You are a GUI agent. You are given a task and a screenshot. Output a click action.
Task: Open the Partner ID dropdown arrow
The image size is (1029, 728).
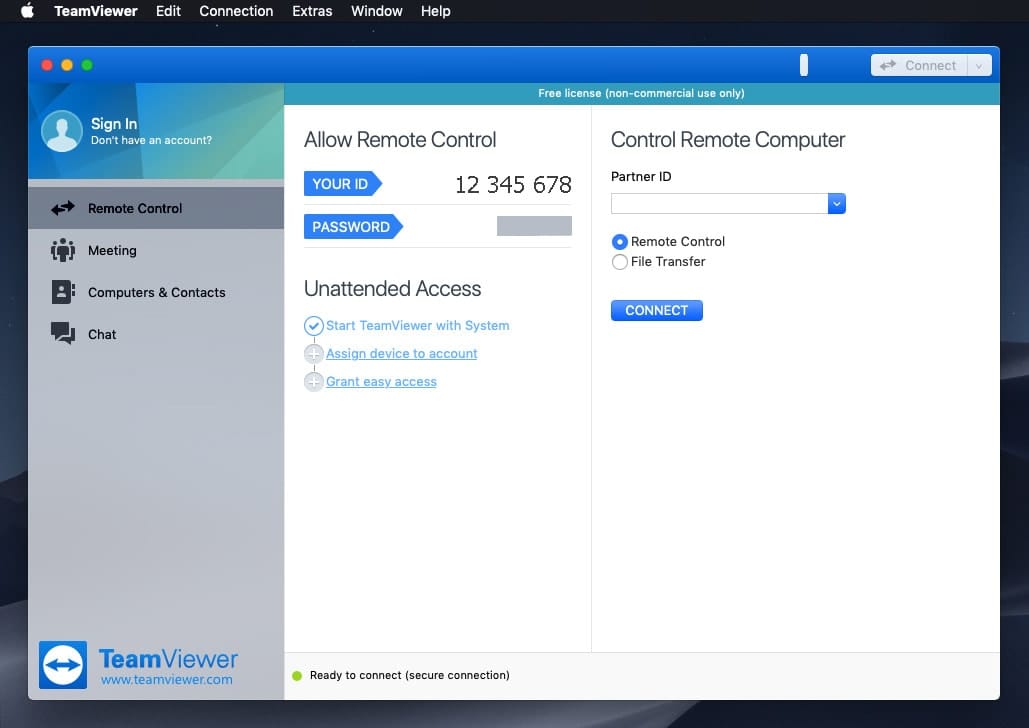837,204
